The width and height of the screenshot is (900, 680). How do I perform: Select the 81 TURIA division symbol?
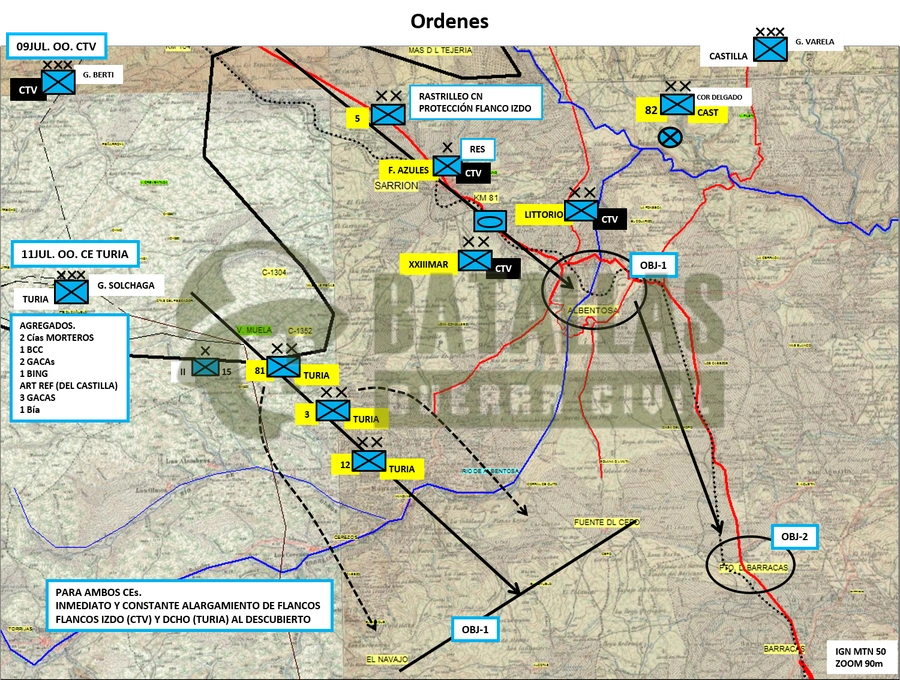[x=284, y=367]
